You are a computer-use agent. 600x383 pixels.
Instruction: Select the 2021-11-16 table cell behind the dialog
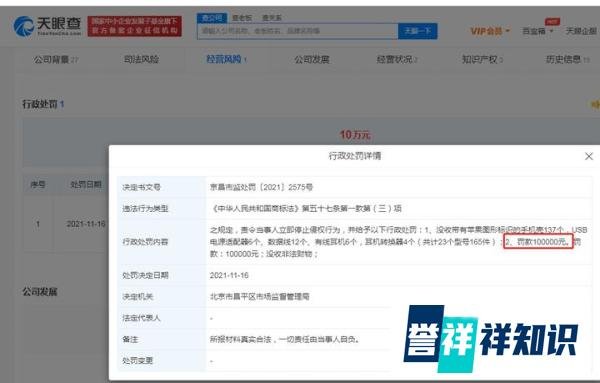pyautogui.click(x=86, y=224)
